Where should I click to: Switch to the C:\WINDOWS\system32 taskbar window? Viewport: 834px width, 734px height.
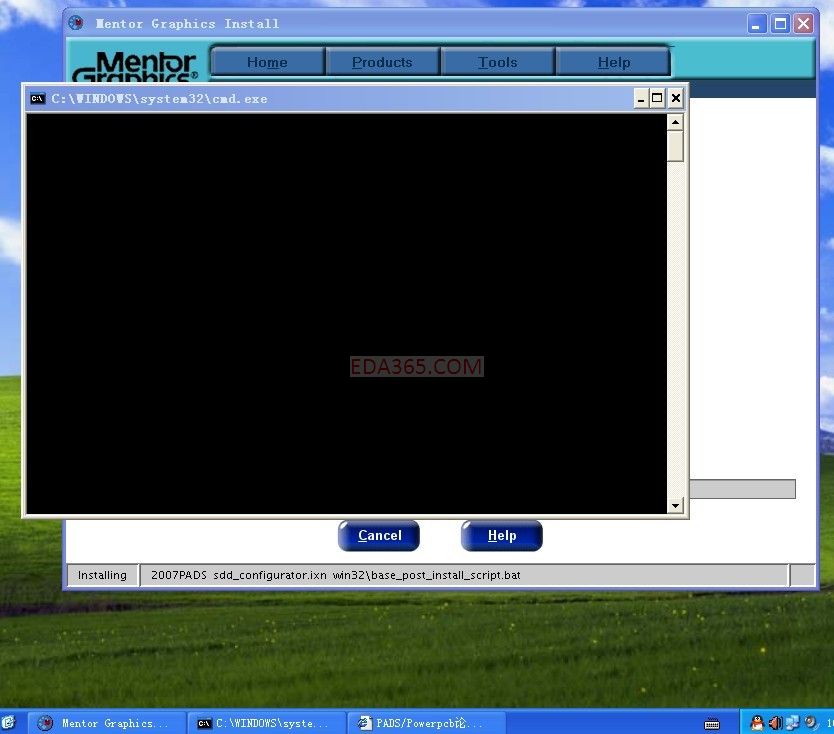266,722
